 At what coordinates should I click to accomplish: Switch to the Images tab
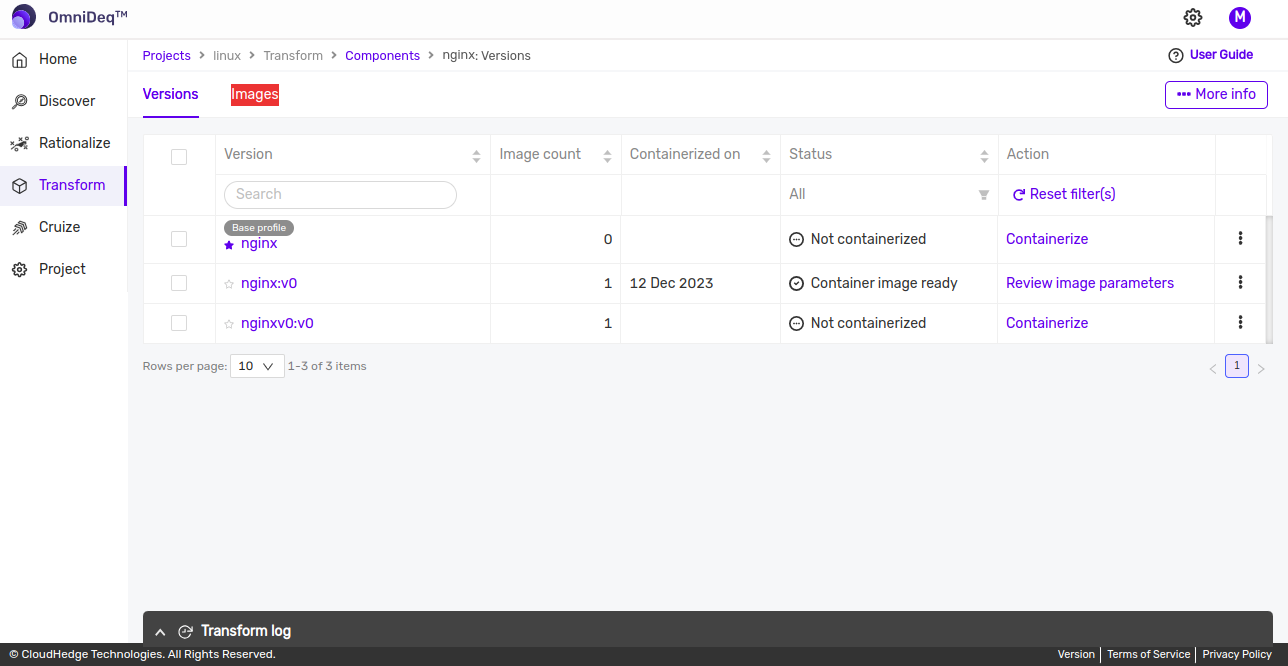pyautogui.click(x=255, y=94)
